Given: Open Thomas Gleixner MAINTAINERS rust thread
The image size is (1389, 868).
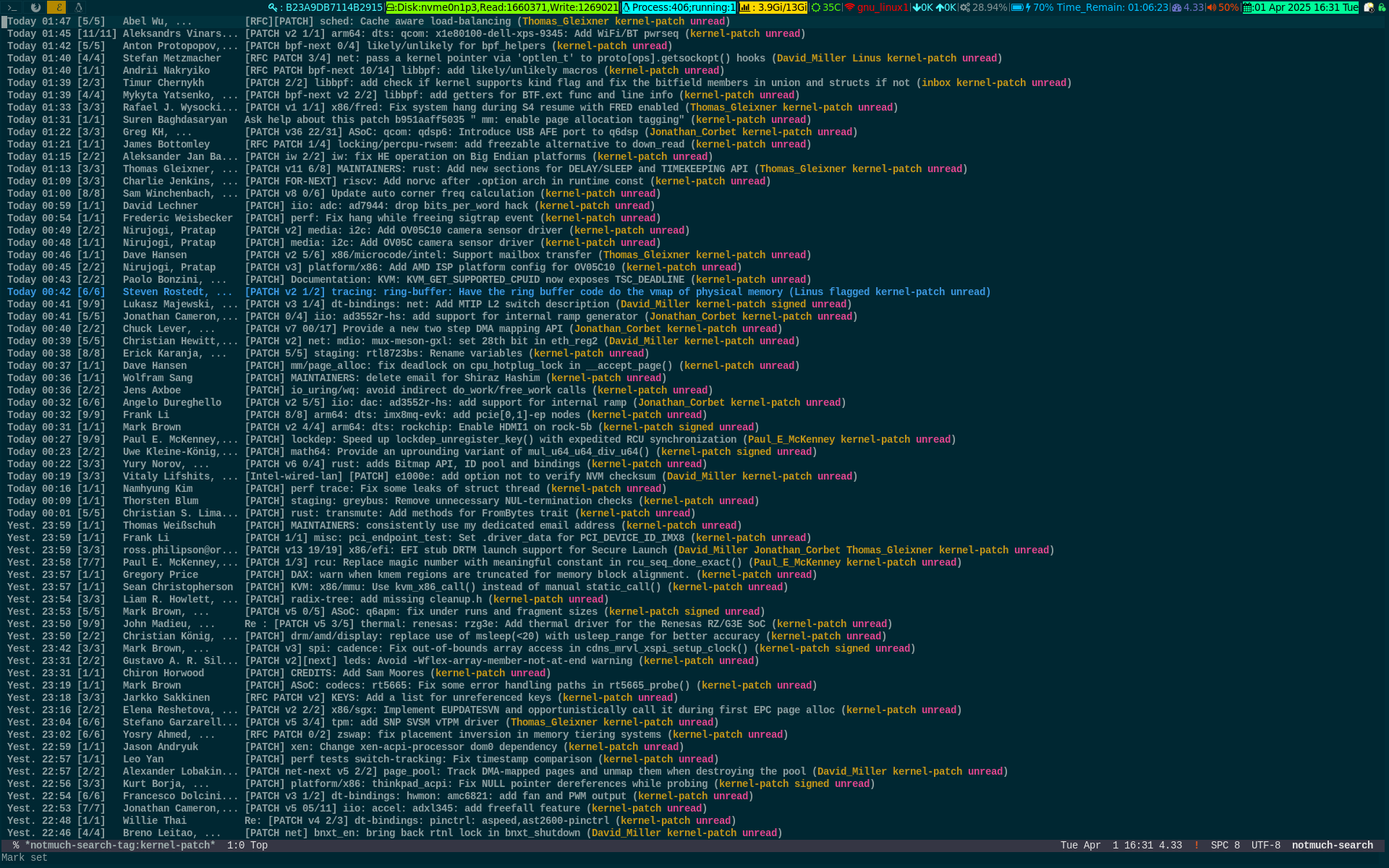Looking at the screenshot, I should tap(487, 169).
